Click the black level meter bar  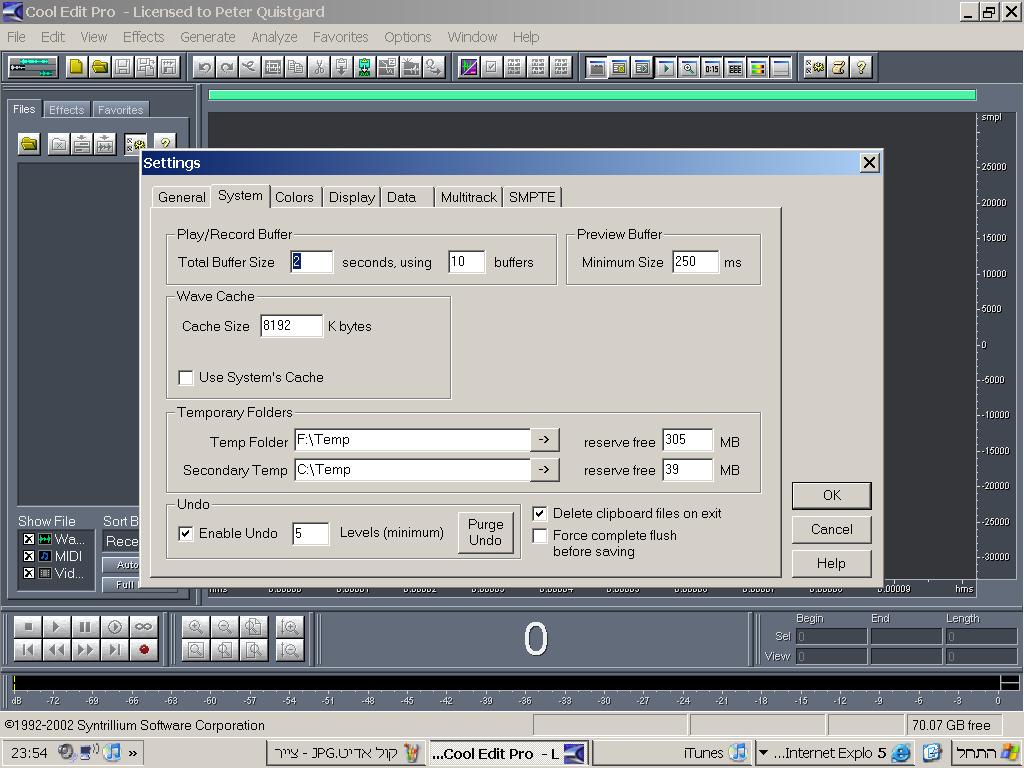click(x=506, y=682)
